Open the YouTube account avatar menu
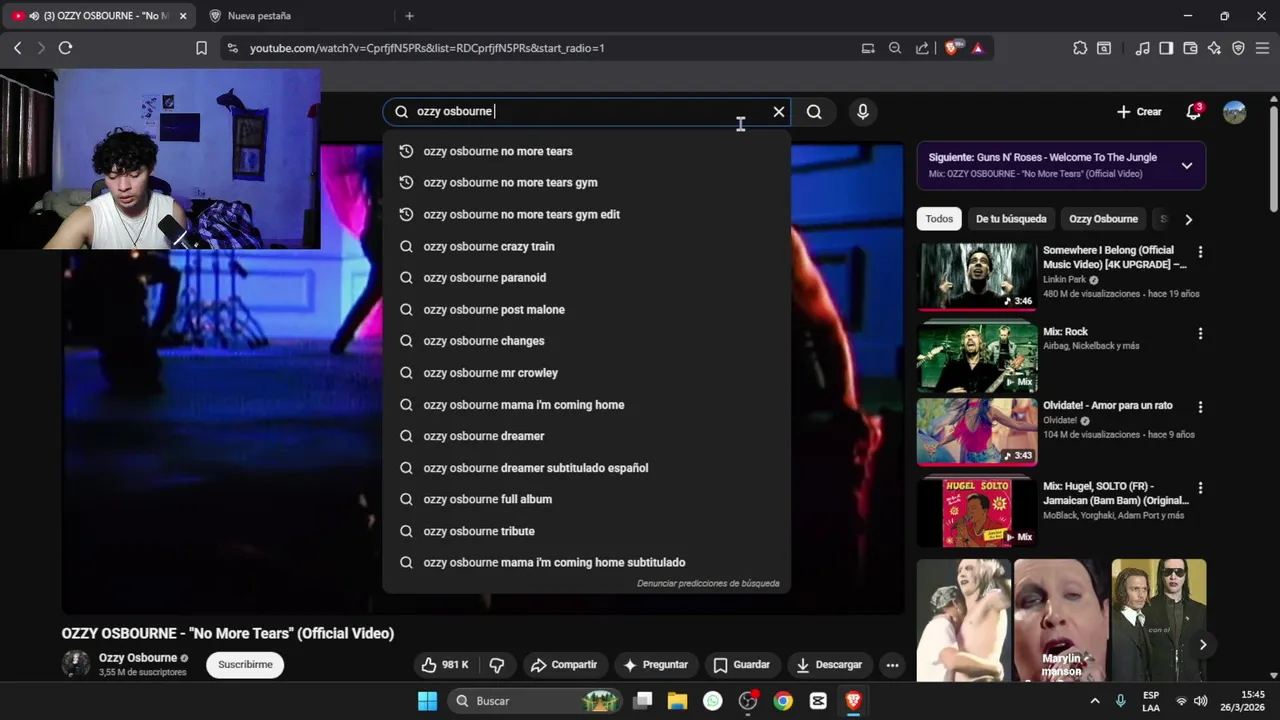1280x720 pixels. 1235,112
